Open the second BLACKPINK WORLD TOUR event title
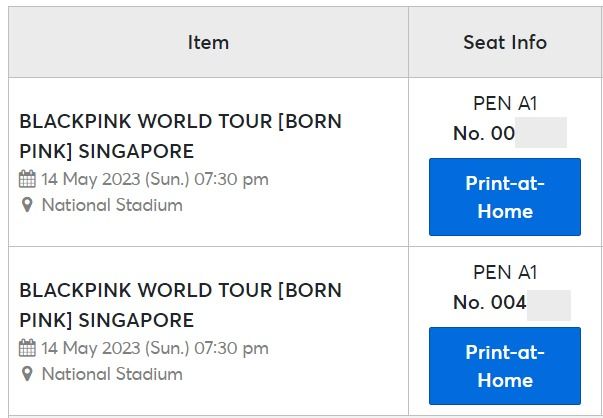This screenshot has width=603, height=418. (x=180, y=305)
